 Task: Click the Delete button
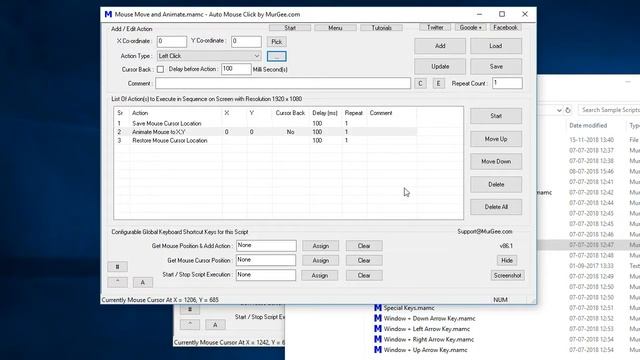tap(496, 184)
